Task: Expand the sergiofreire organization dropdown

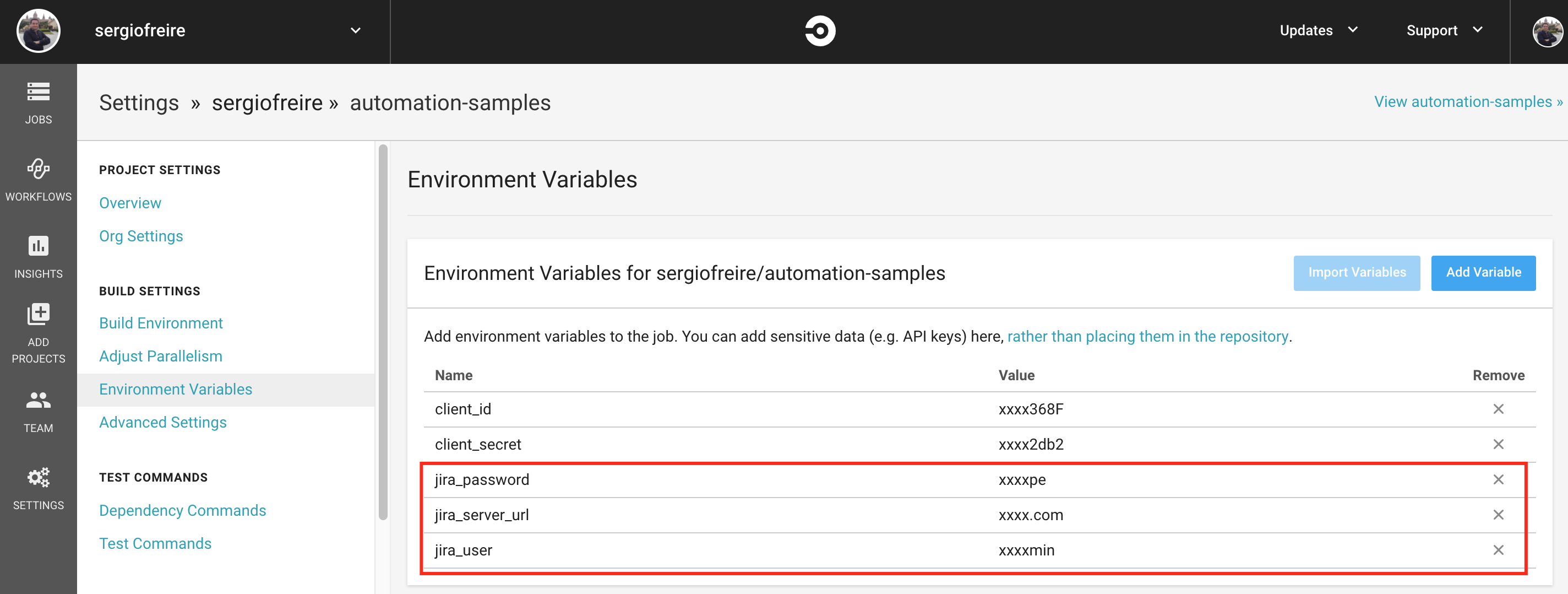Action: pyautogui.click(x=356, y=30)
